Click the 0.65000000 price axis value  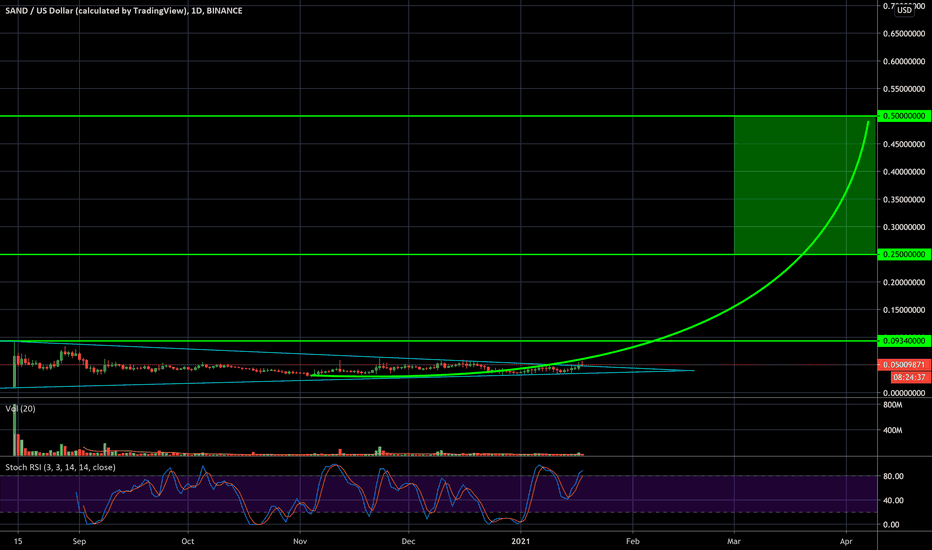[903, 34]
